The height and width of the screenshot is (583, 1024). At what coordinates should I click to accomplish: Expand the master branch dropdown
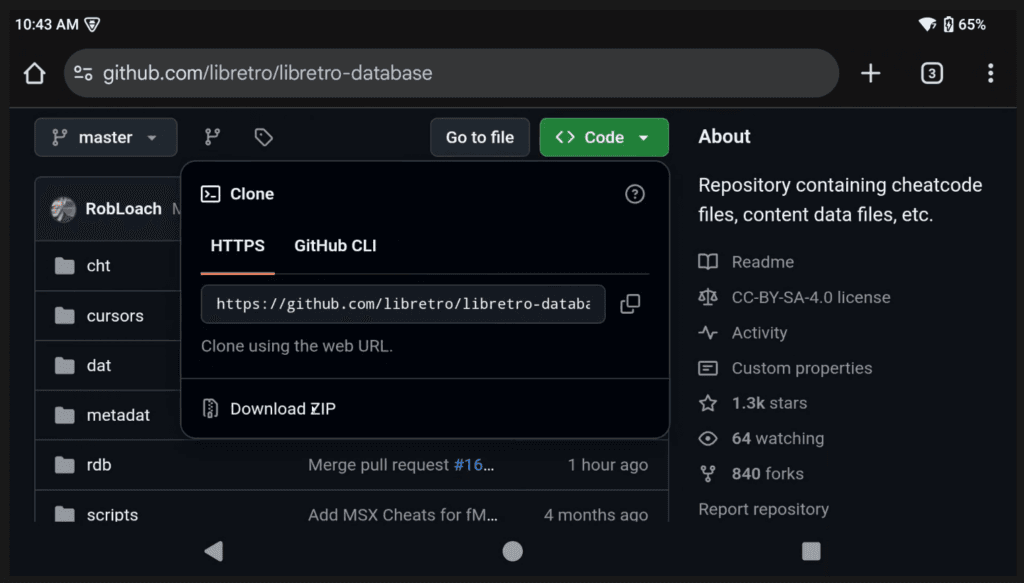pyautogui.click(x=106, y=137)
